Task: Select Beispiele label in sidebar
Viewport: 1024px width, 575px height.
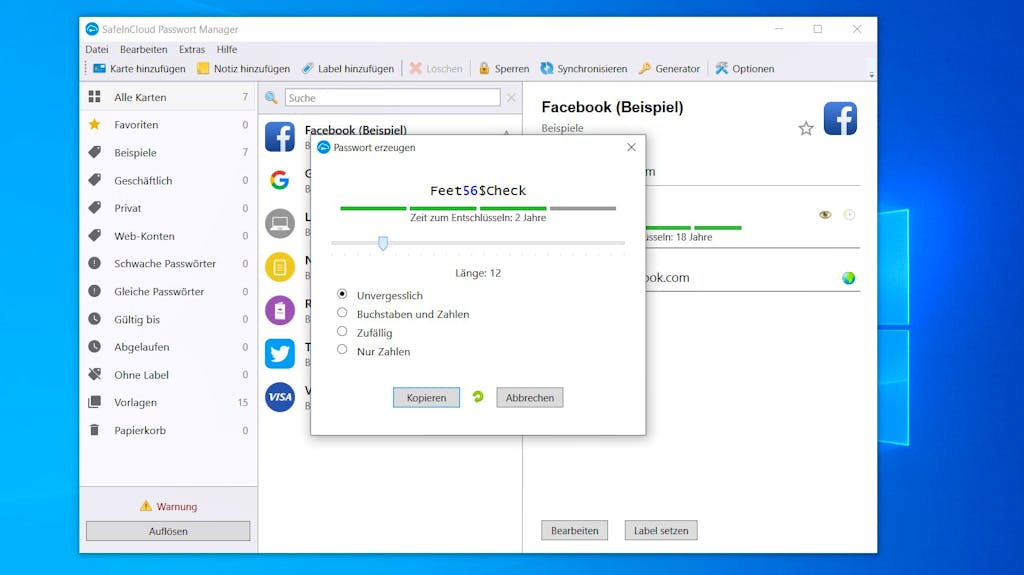Action: (x=168, y=152)
